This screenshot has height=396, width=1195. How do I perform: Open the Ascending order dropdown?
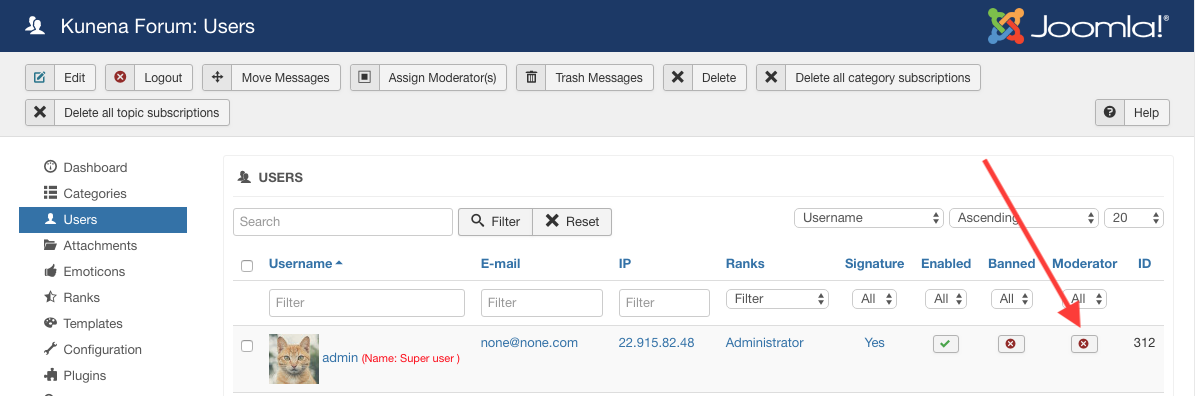coord(1024,218)
